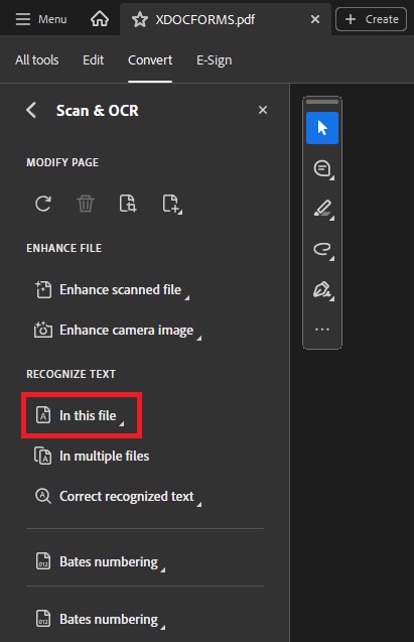This screenshot has width=414, height=642.
Task: Select the highlighter pen tool
Action: [323, 209]
